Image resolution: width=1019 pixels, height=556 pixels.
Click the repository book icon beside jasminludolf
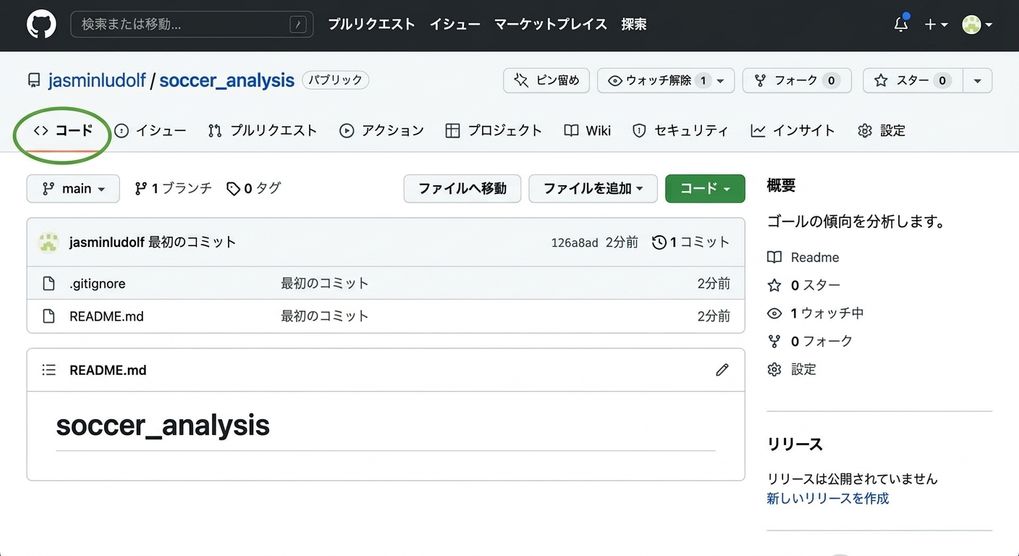coord(34,81)
